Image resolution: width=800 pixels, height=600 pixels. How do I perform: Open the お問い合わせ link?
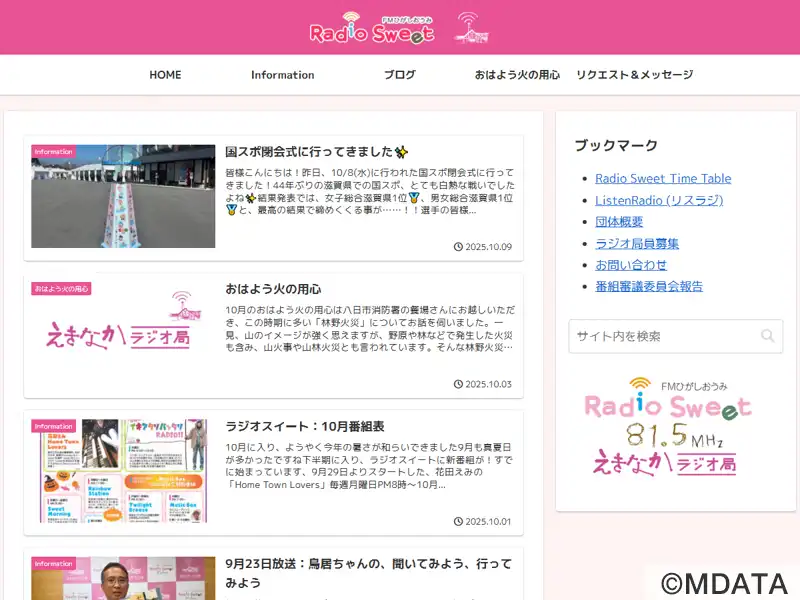pos(631,265)
